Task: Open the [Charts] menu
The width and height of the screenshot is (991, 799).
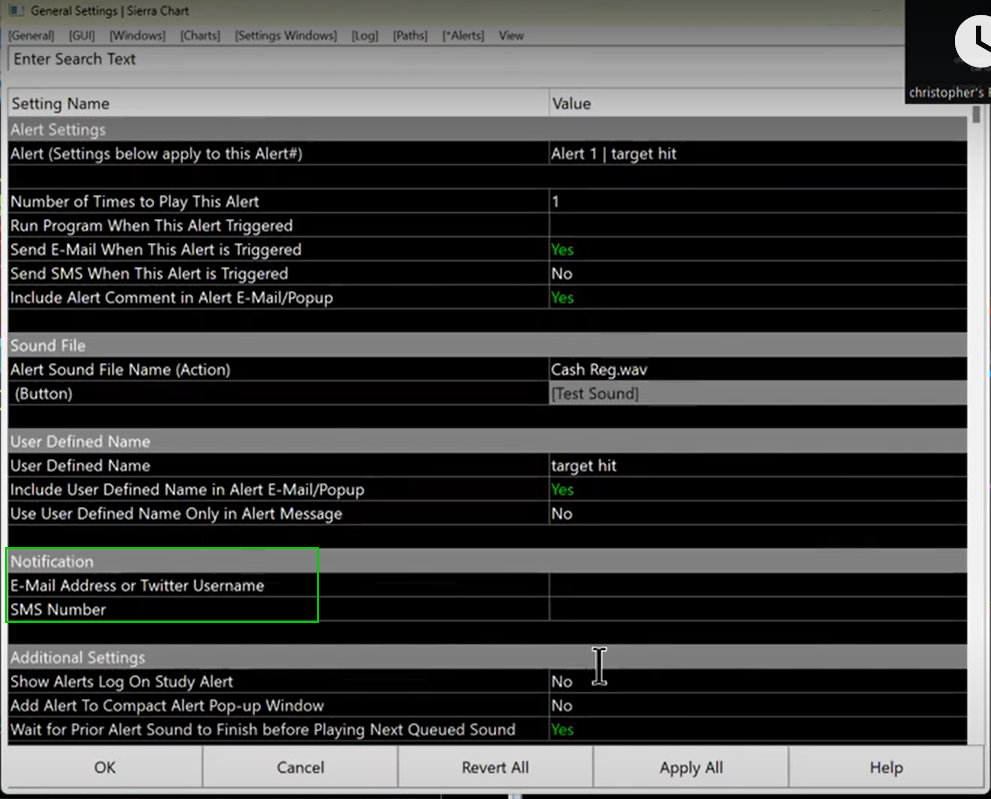Action: coord(200,35)
